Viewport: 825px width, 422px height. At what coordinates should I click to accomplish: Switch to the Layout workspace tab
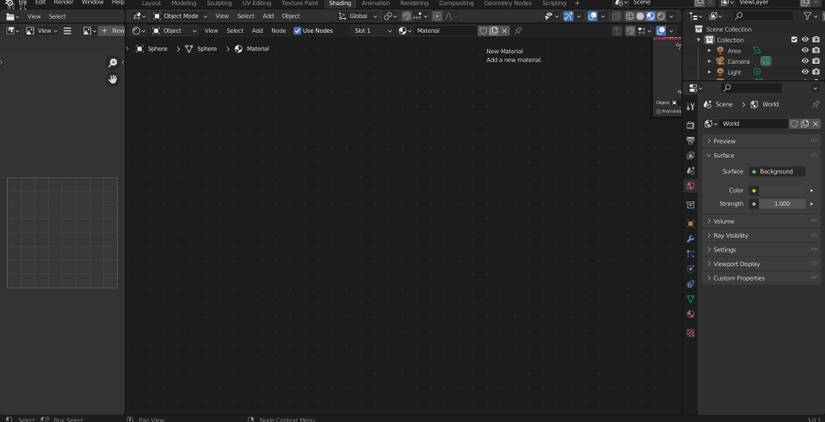point(151,3)
